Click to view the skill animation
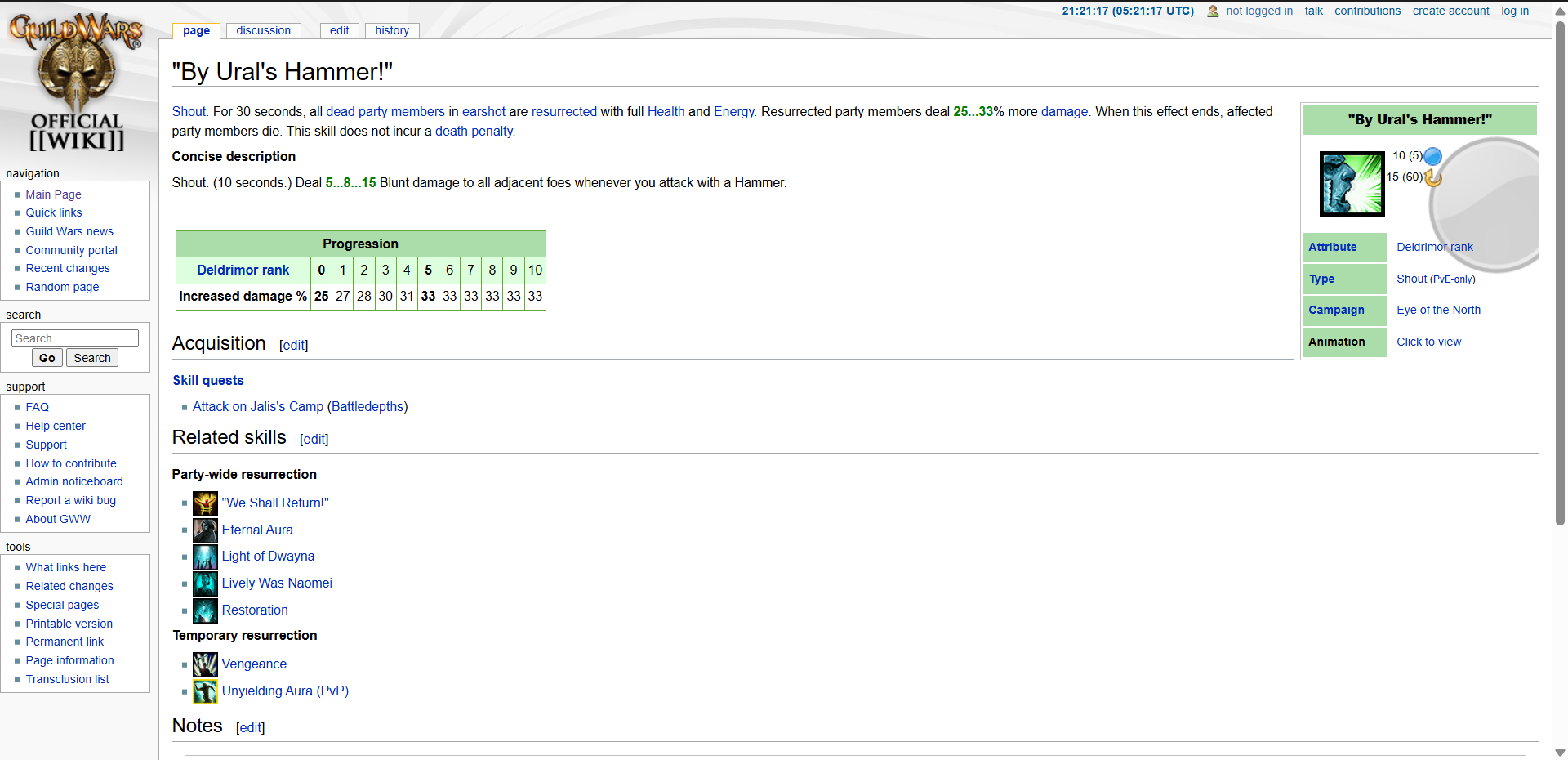The height and width of the screenshot is (760, 1568). [x=1429, y=342]
